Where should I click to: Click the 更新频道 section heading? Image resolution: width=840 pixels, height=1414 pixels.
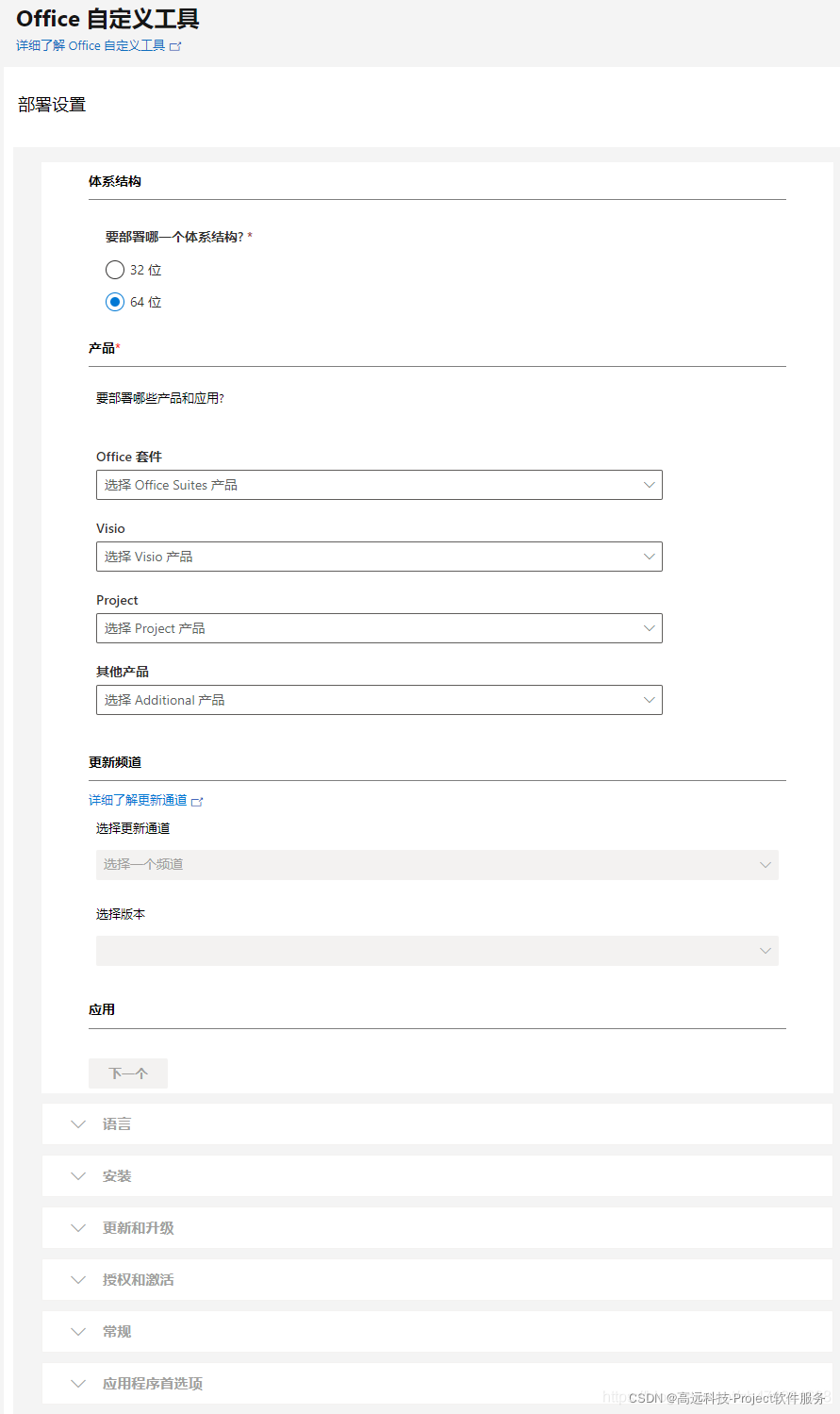[115, 762]
